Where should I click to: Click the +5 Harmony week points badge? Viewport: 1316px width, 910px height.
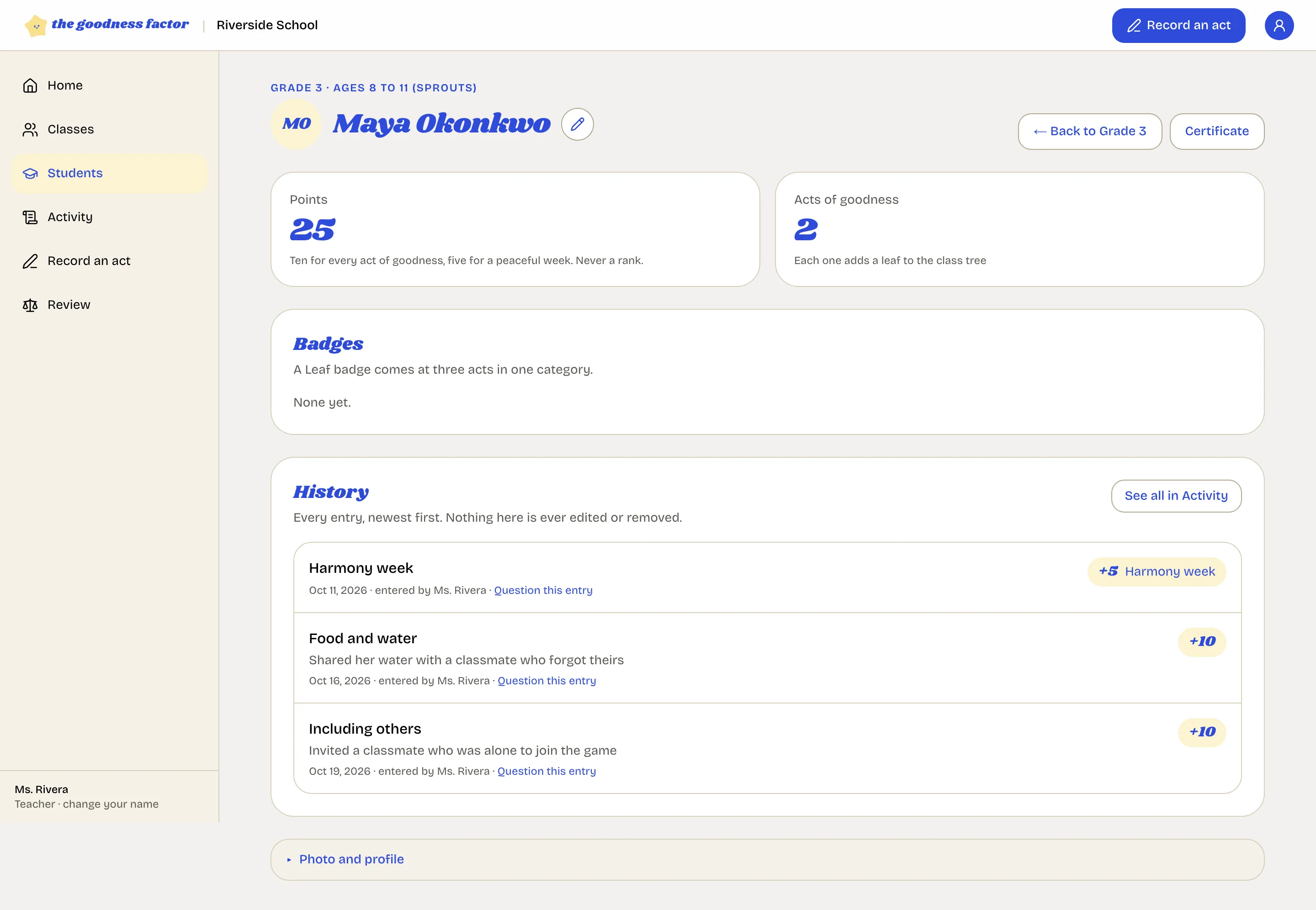pos(1157,572)
